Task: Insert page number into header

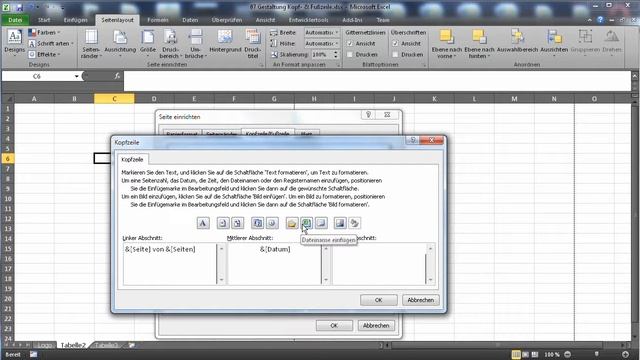Action: point(222,223)
